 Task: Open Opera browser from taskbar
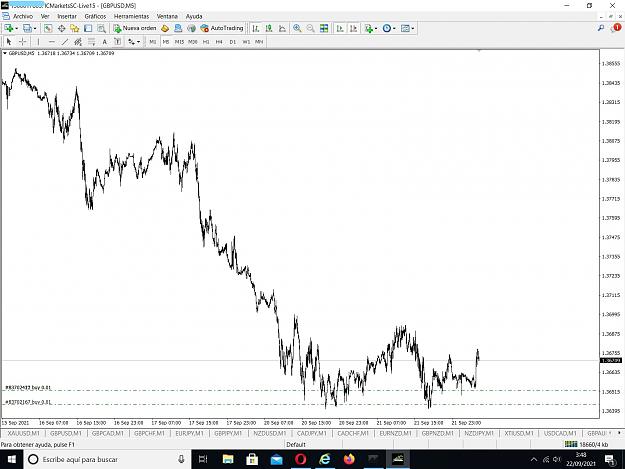click(x=301, y=459)
